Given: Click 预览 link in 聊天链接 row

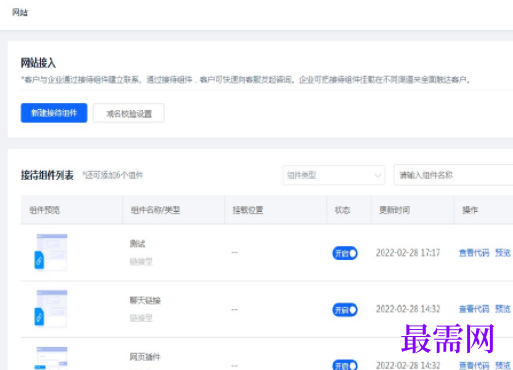Looking at the screenshot, I should point(503,309).
